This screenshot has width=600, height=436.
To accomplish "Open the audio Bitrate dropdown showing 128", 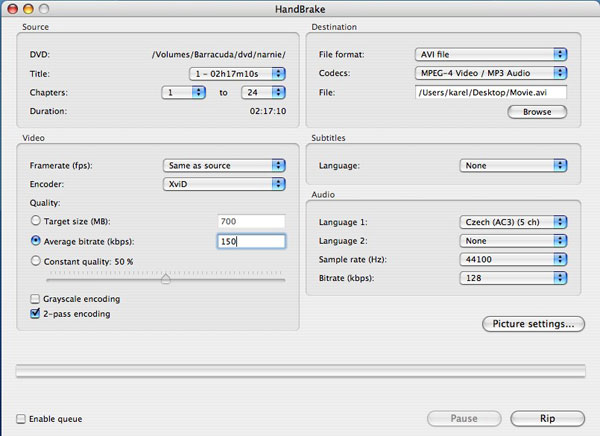I will [x=513, y=278].
